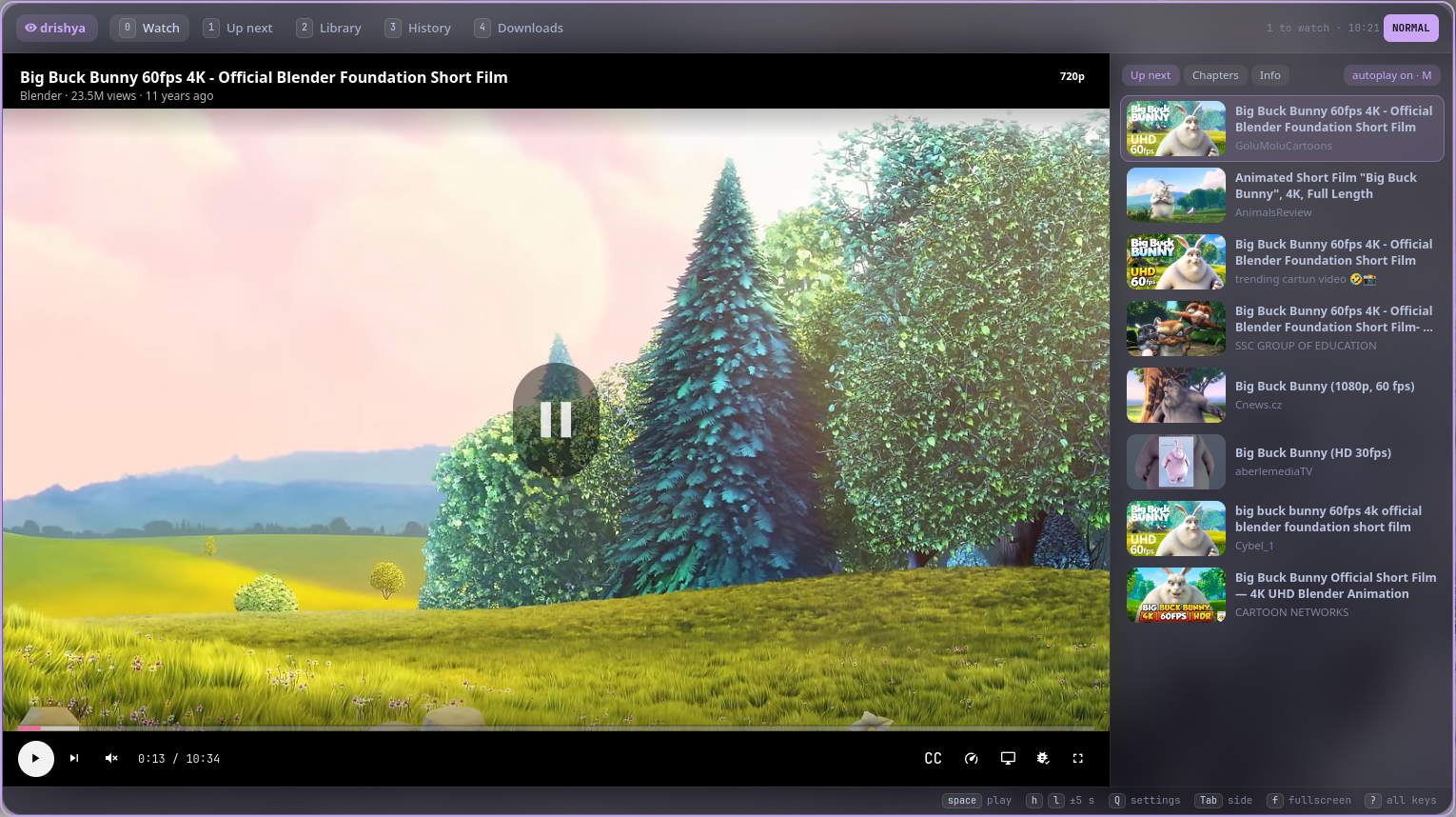Open the playback speed gauge icon

(x=972, y=759)
